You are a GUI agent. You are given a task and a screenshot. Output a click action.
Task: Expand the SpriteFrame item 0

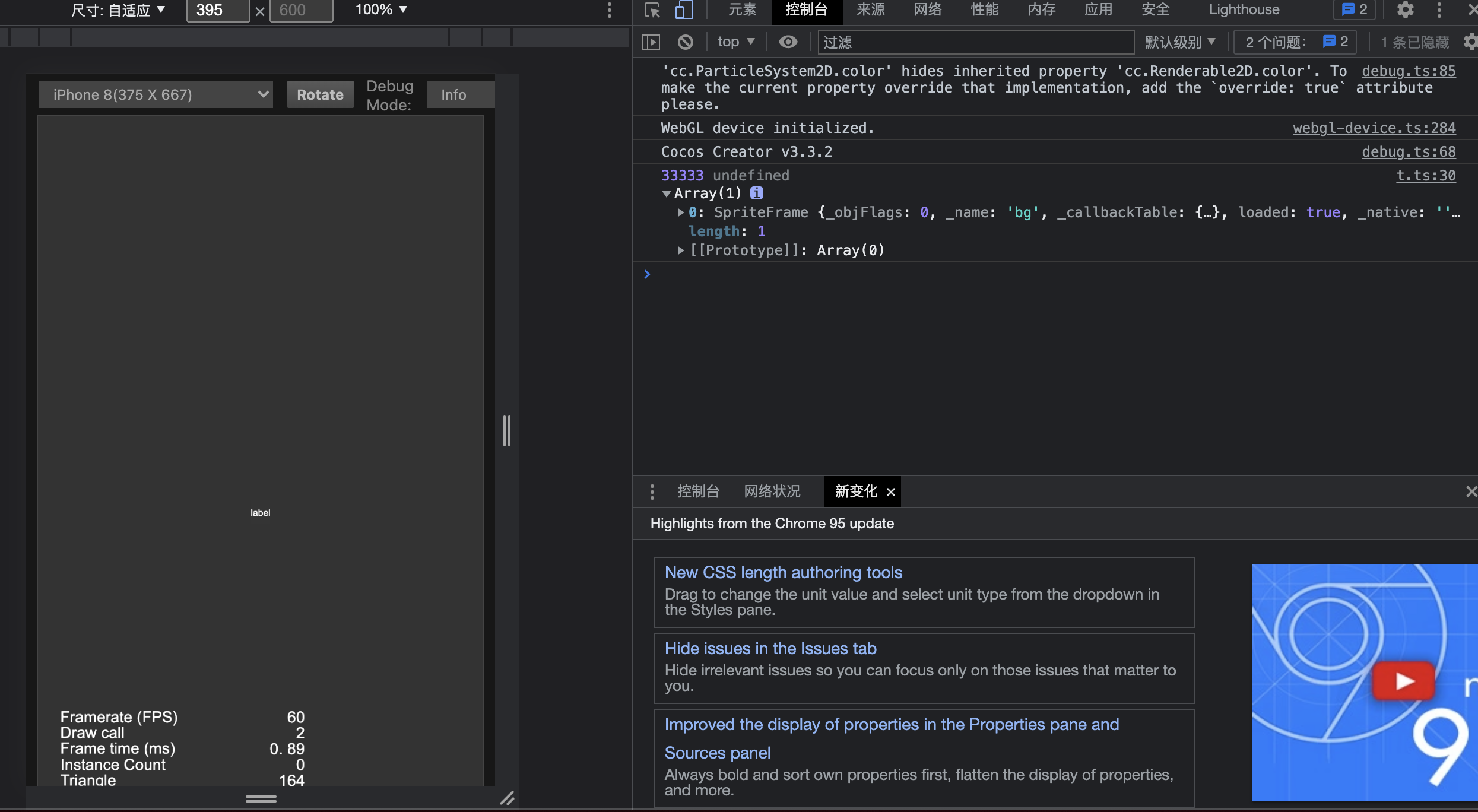(x=681, y=212)
